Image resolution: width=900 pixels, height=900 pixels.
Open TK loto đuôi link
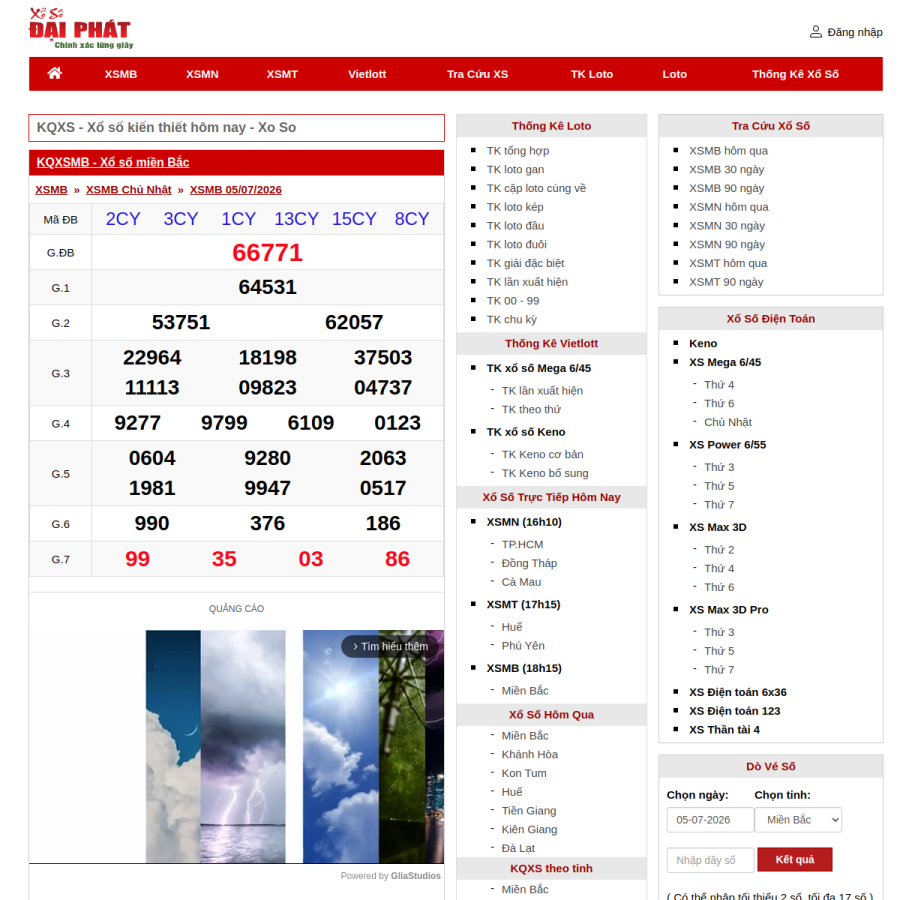point(517,245)
